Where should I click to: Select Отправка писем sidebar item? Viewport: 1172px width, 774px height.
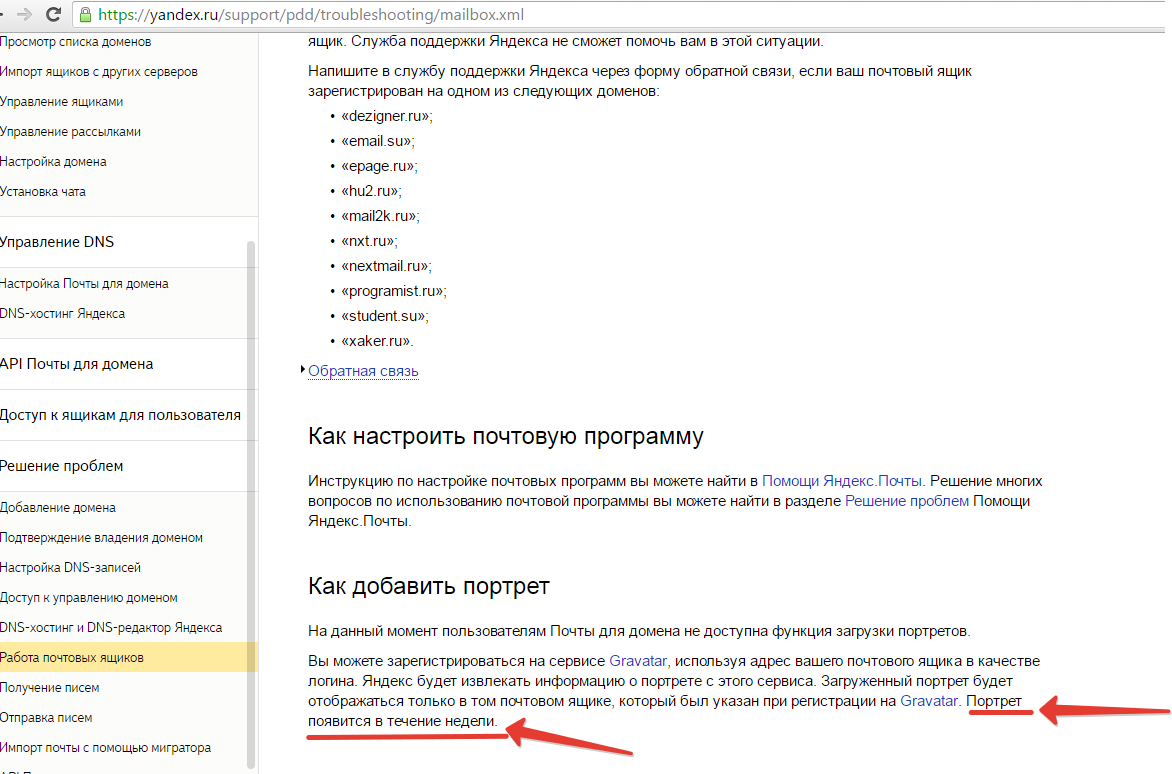pos(46,717)
